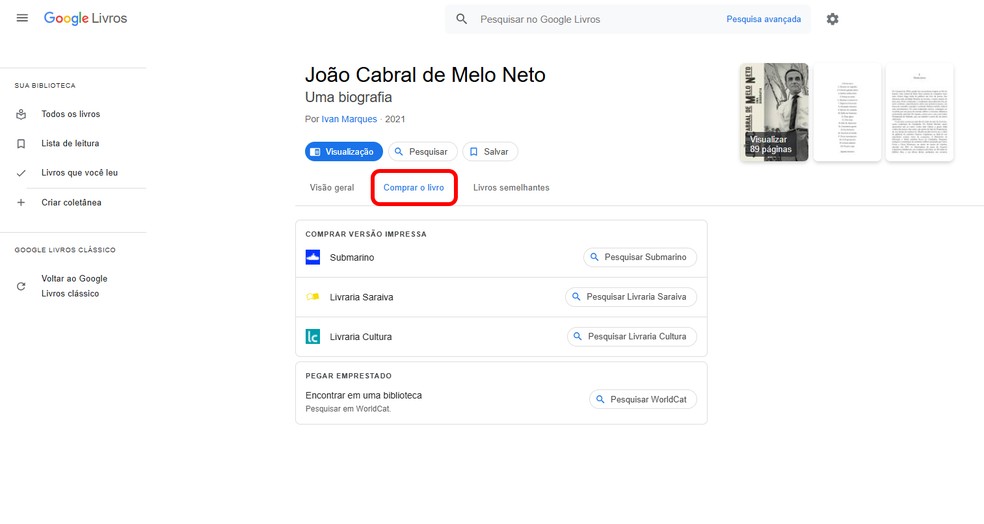Click Encontrar em uma biblioteca text

point(363,395)
